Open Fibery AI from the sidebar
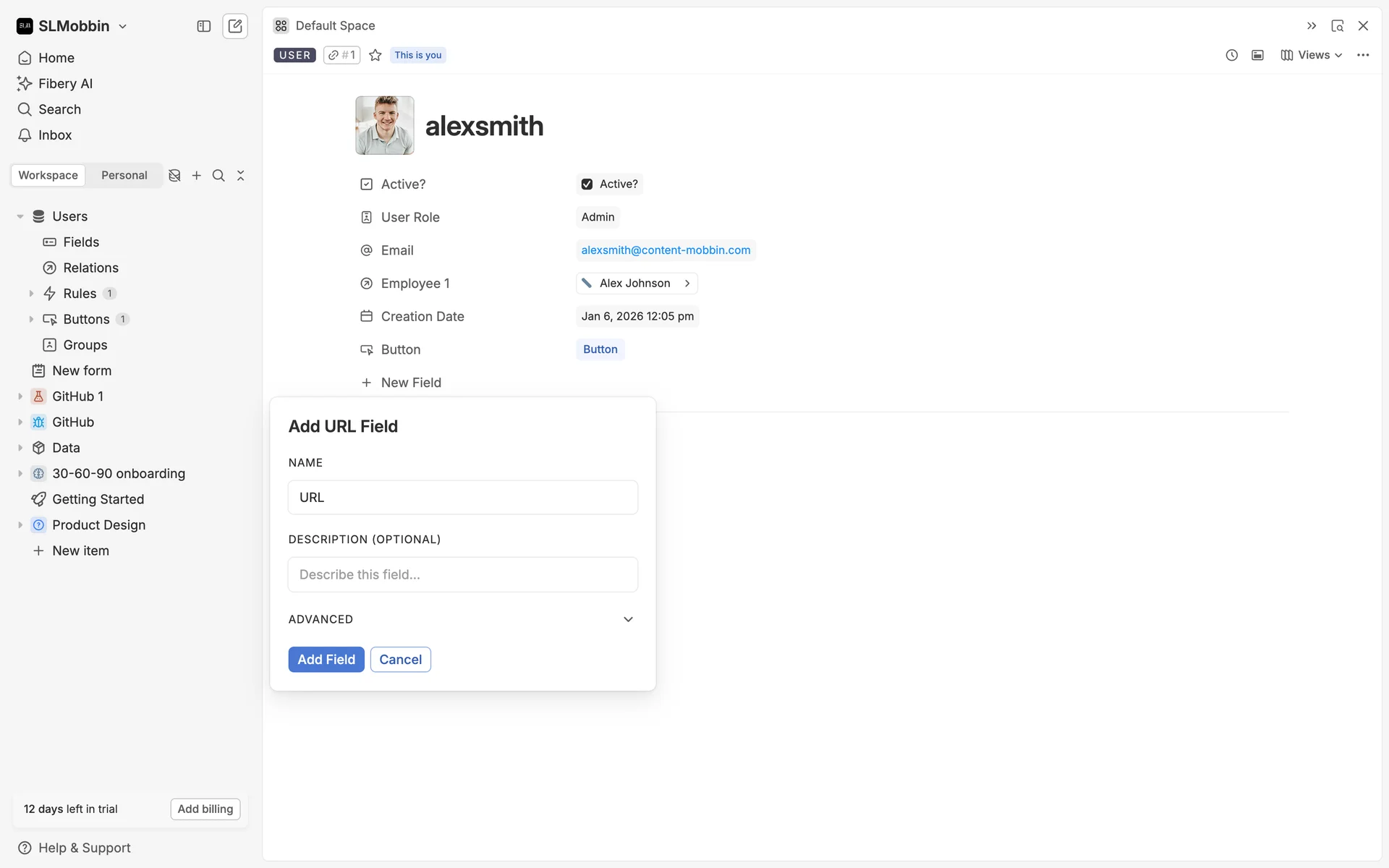The image size is (1389, 868). [x=65, y=84]
